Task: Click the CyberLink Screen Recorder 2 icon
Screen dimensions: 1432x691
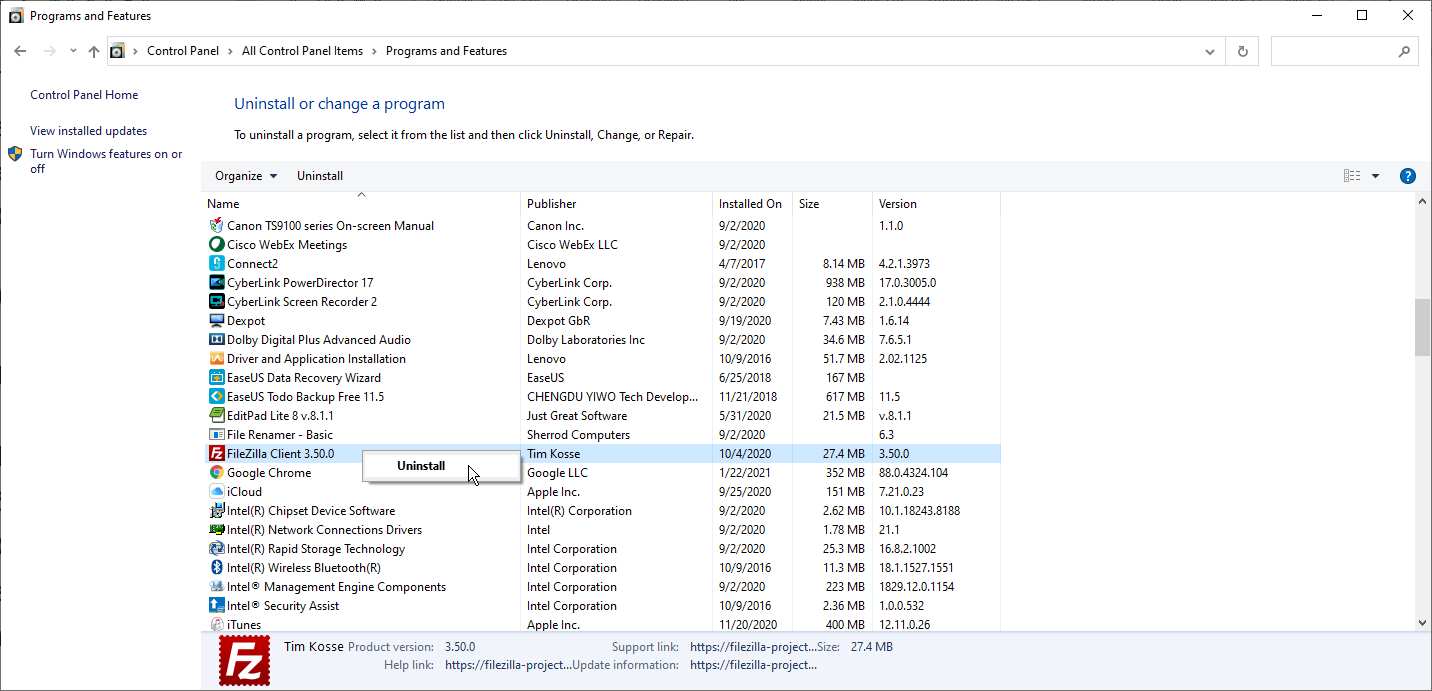Action: pyautogui.click(x=216, y=302)
